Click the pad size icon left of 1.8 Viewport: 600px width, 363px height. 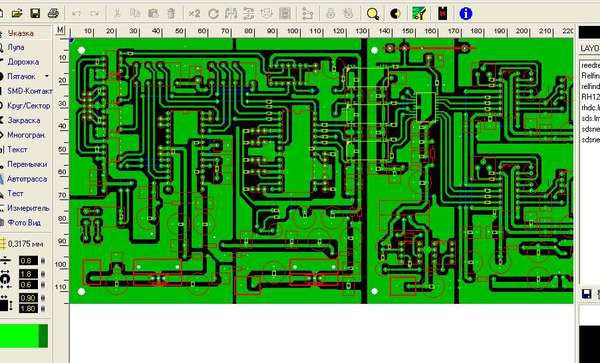[5, 279]
